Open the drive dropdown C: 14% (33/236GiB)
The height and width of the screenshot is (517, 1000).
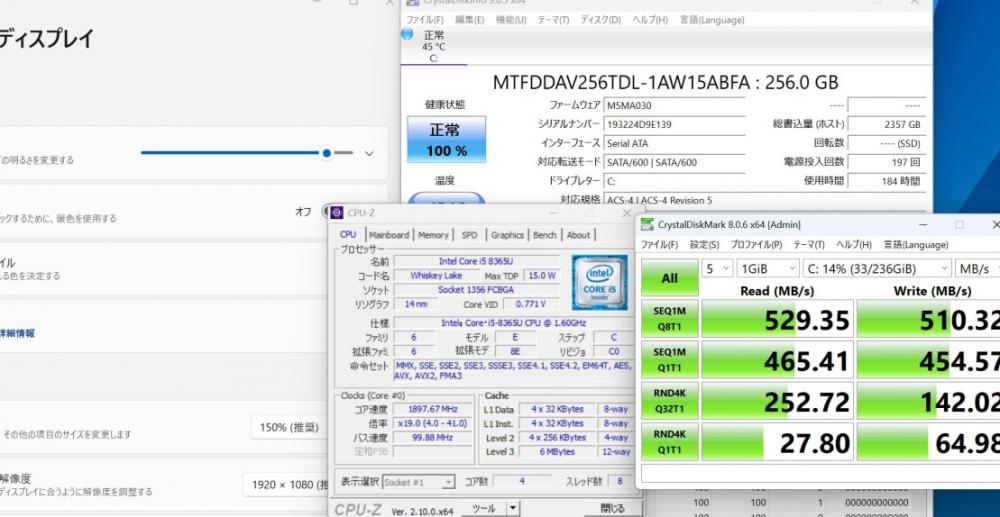pyautogui.click(x=877, y=268)
